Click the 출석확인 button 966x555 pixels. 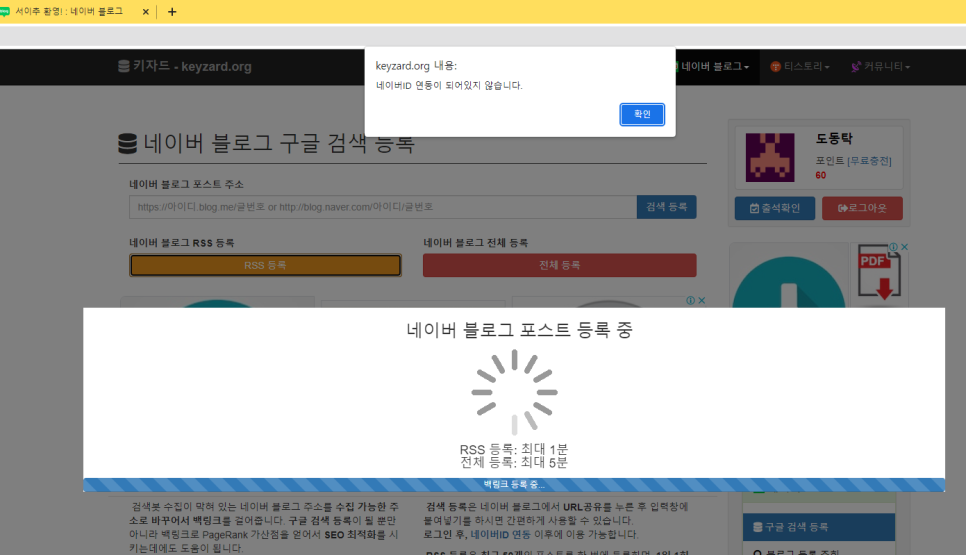point(775,208)
